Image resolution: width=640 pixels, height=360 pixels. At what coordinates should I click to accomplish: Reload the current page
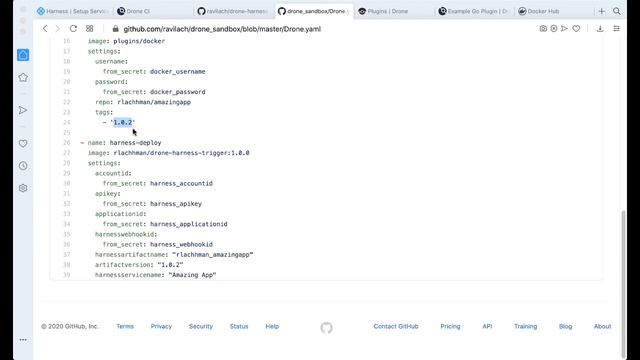click(x=73, y=29)
